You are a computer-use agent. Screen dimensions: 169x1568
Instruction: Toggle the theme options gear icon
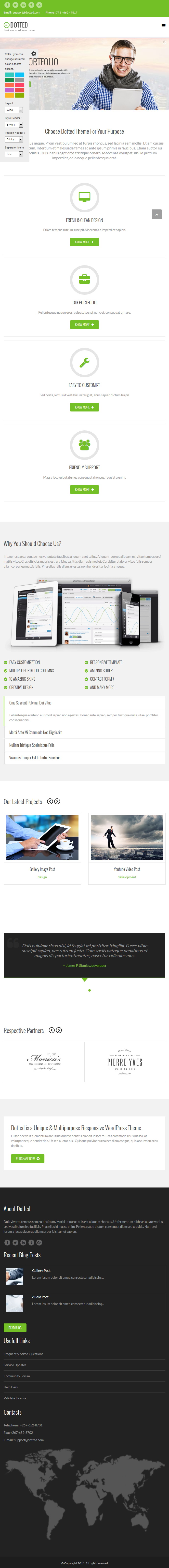point(34,54)
